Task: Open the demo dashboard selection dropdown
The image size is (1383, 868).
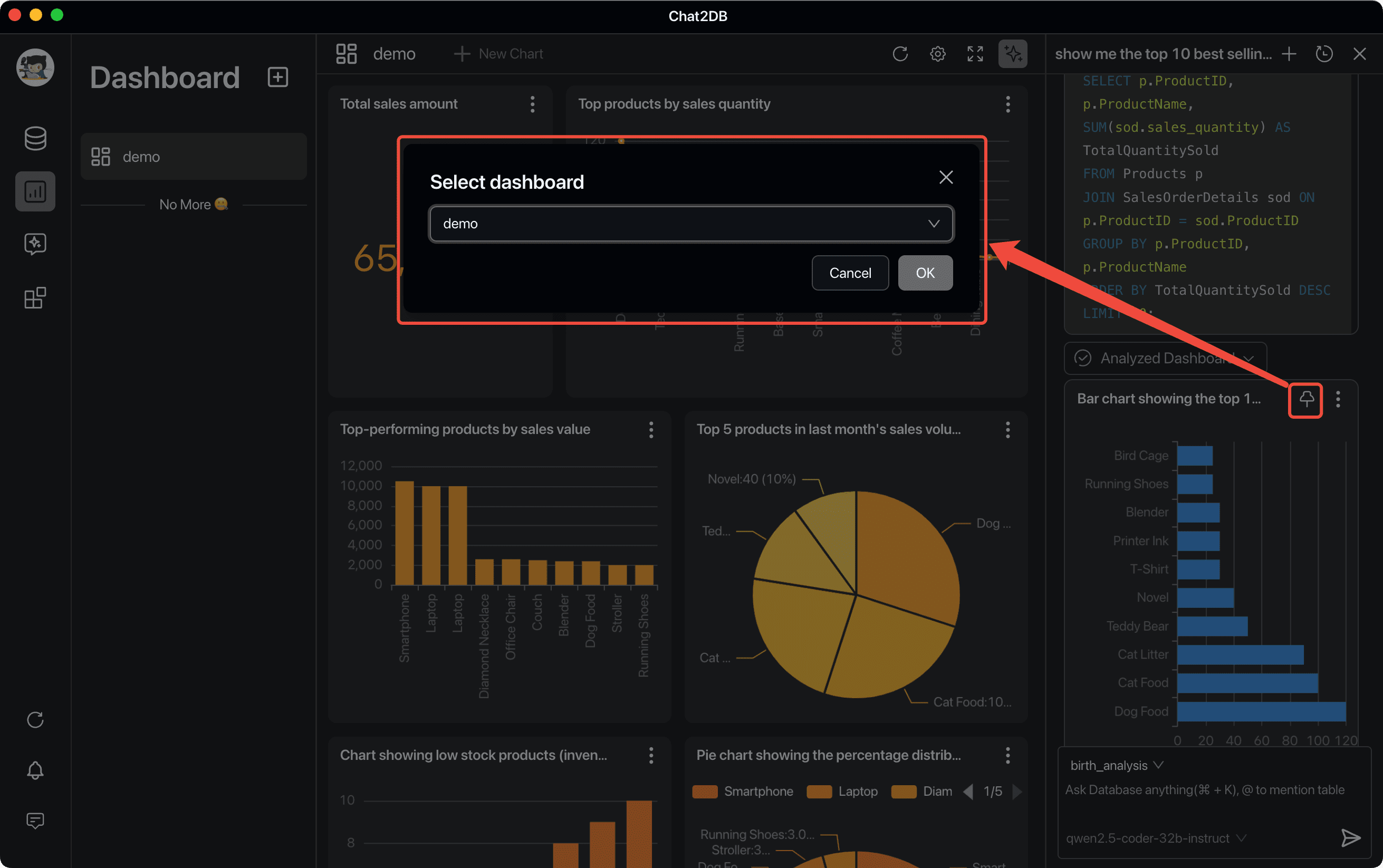Action: [x=690, y=223]
